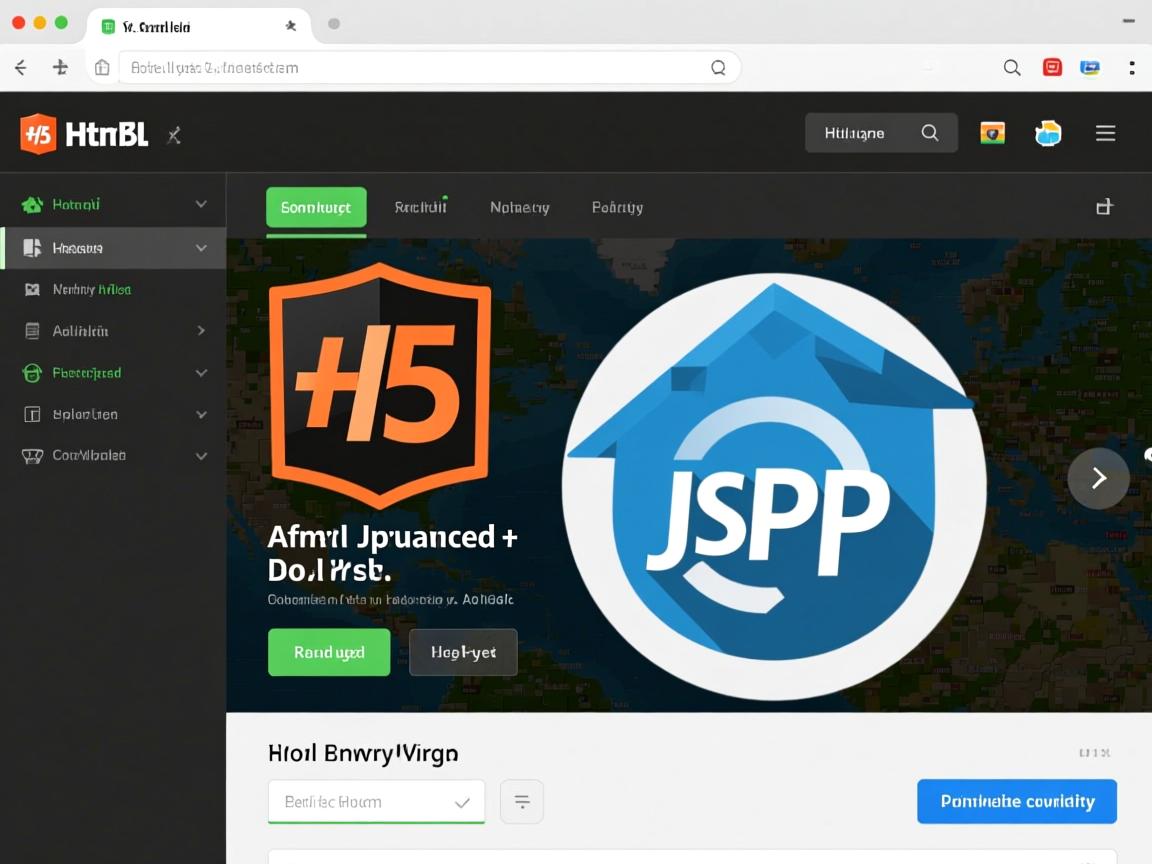Click the green button in the hero banner

pyautogui.click(x=329, y=652)
